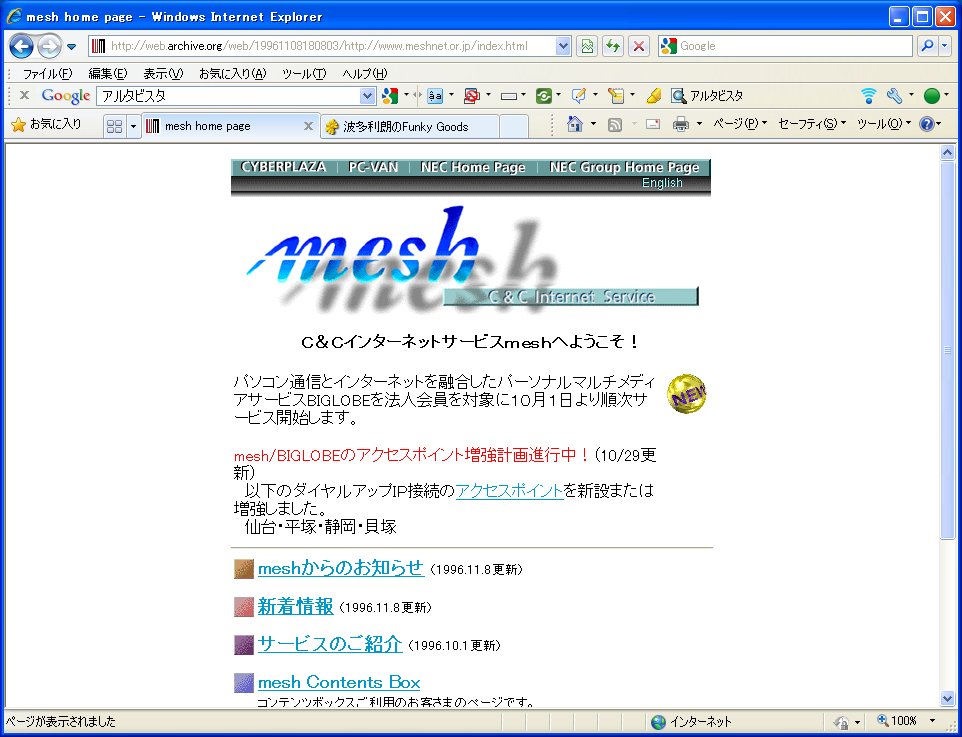Click the Google Toolbar colored search icon
962x737 pixels.
click(x=390, y=96)
